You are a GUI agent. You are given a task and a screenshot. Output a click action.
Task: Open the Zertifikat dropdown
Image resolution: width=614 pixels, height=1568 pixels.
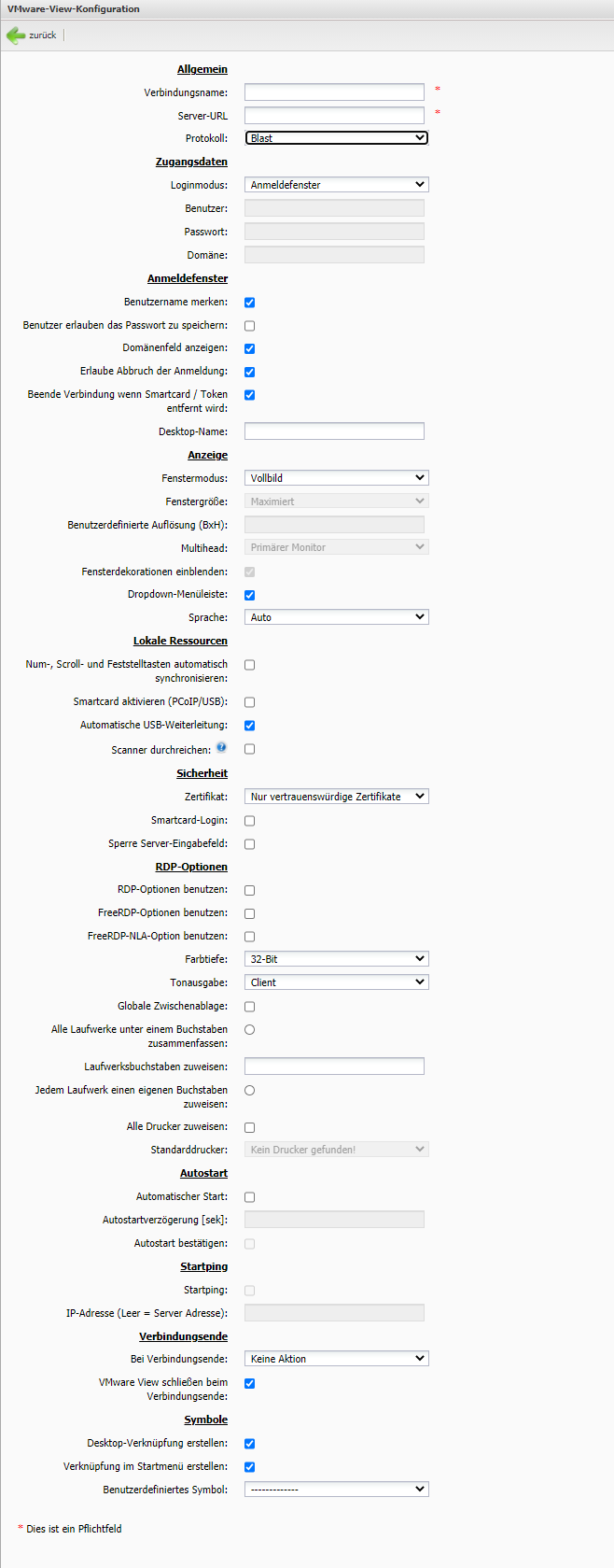(336, 797)
